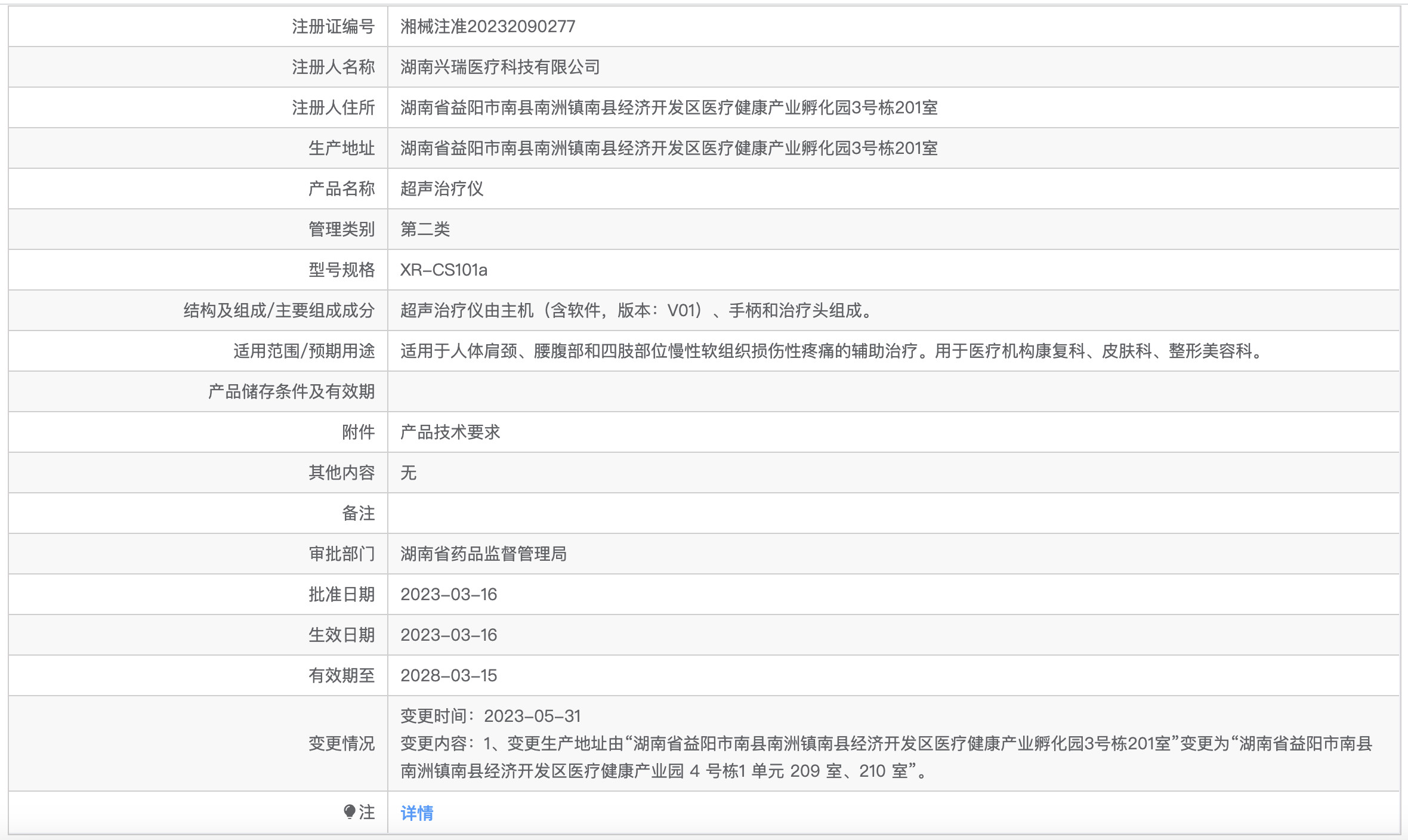The width and height of the screenshot is (1408, 840).
Task: Select the registration number 湘械注准20232090277
Action: (x=487, y=26)
